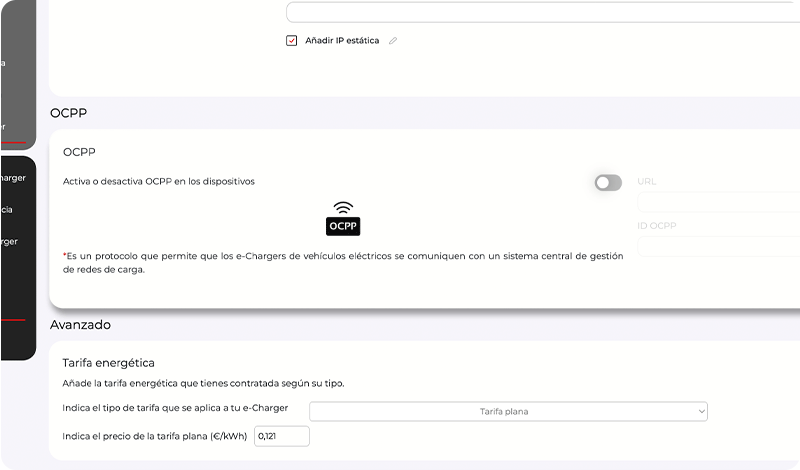Open the Tarifa plana dropdown
Screen dimensions: 800x470
(x=508, y=411)
